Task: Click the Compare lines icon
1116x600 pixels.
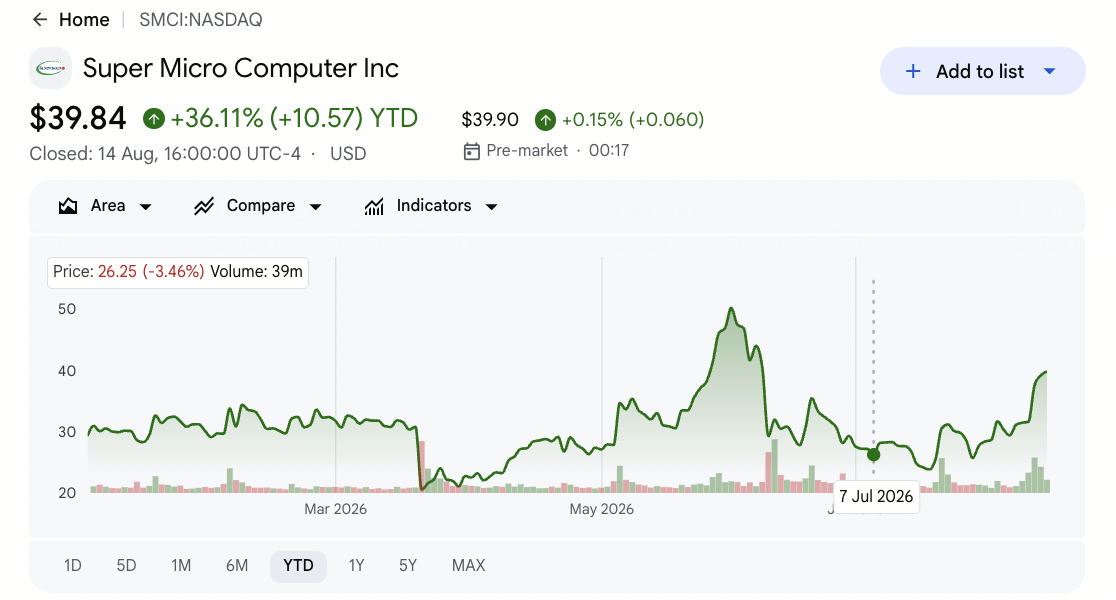Action: coord(204,206)
